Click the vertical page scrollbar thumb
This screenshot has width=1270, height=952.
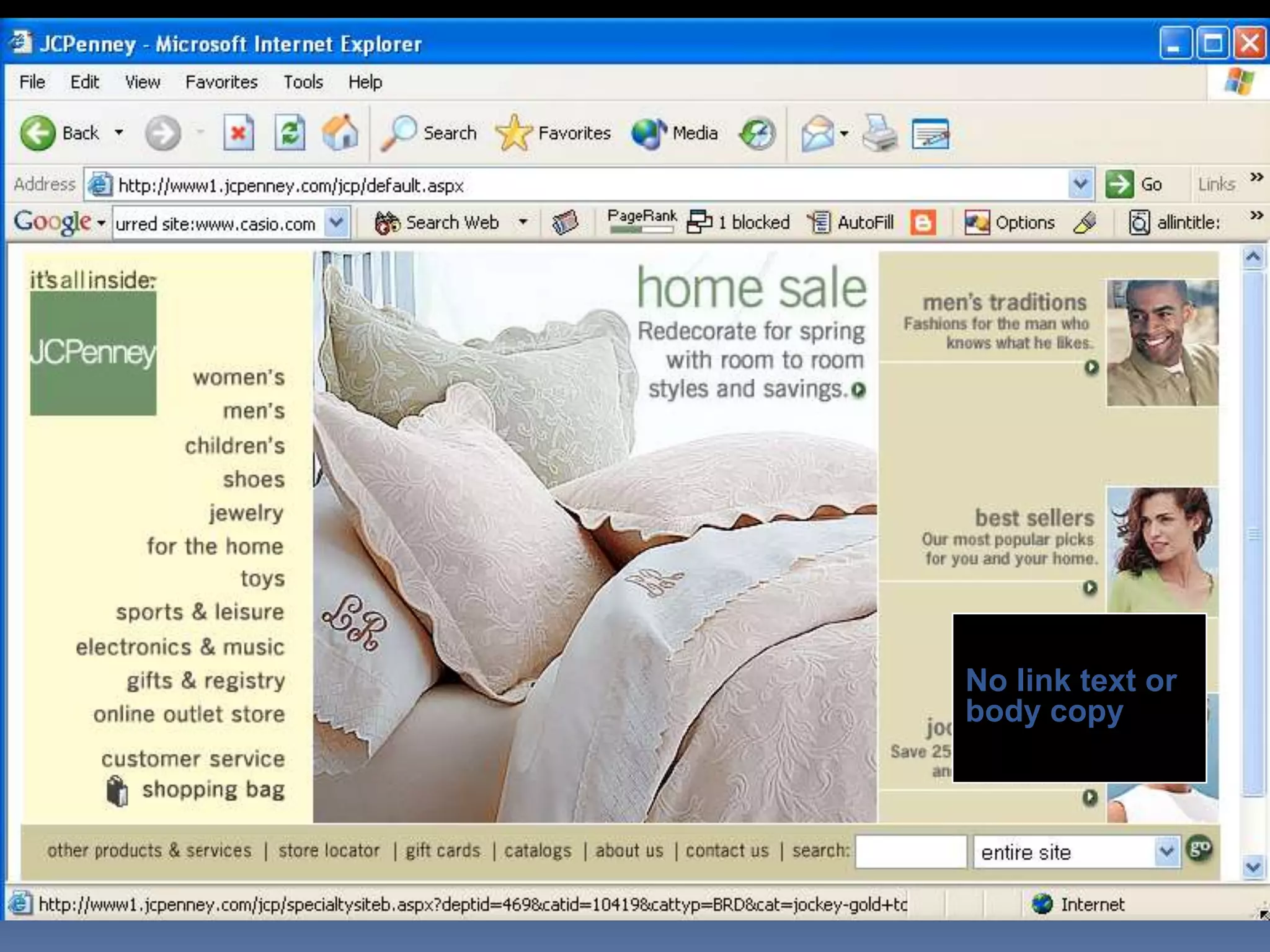[x=1253, y=533]
